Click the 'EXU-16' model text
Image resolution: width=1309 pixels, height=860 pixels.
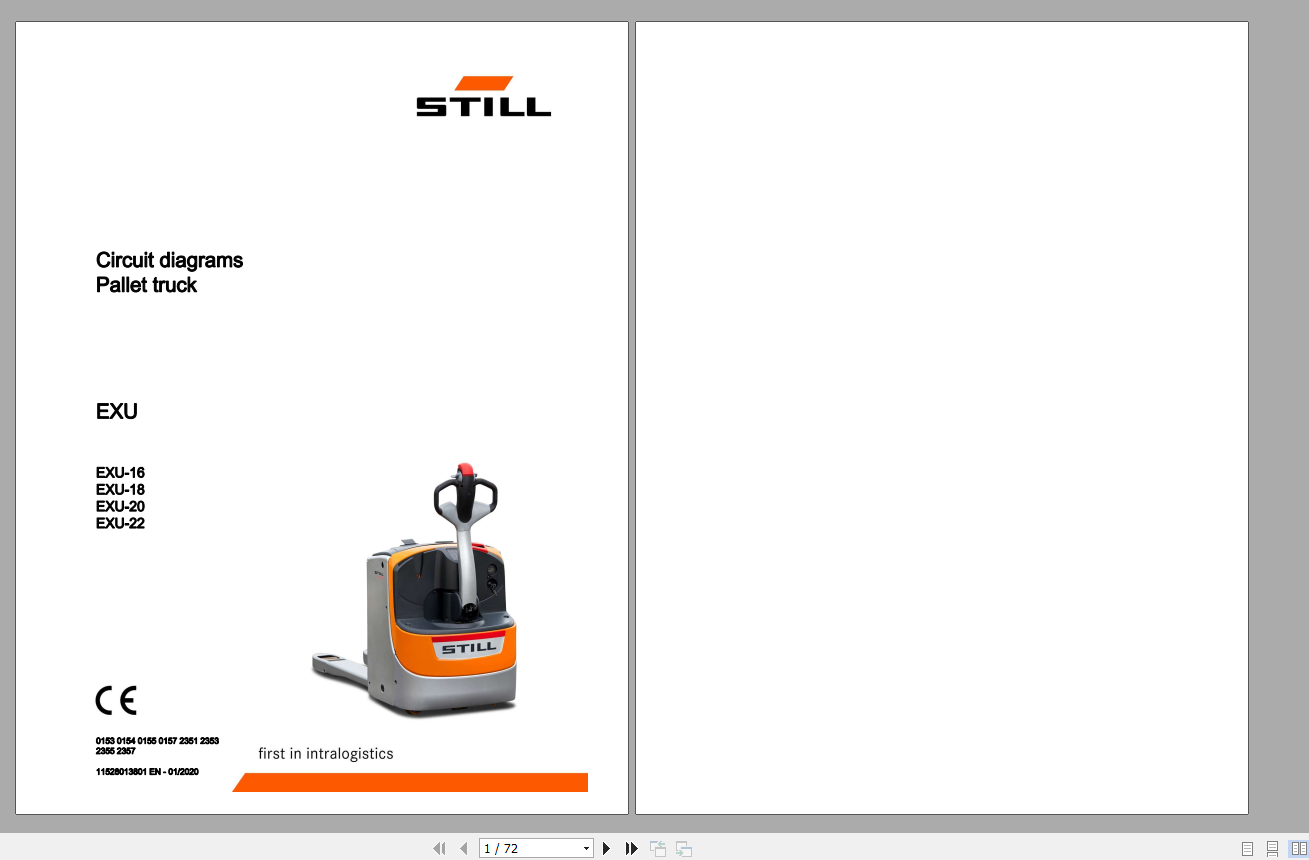pyautogui.click(x=120, y=472)
